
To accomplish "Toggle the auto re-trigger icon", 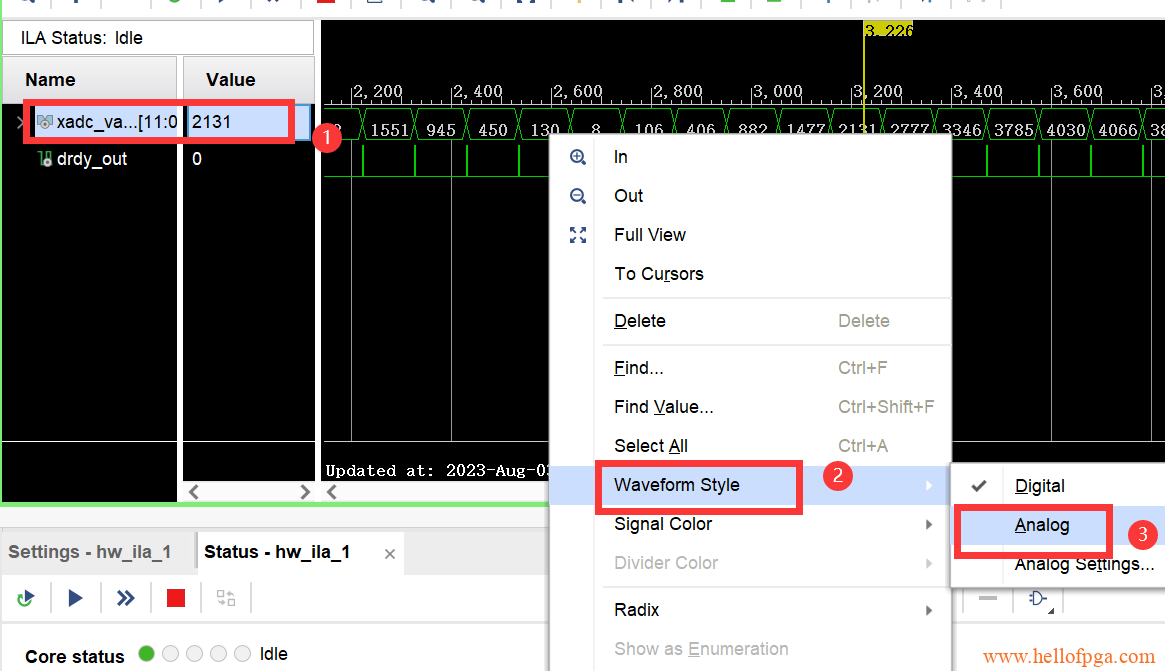I will click(25, 598).
